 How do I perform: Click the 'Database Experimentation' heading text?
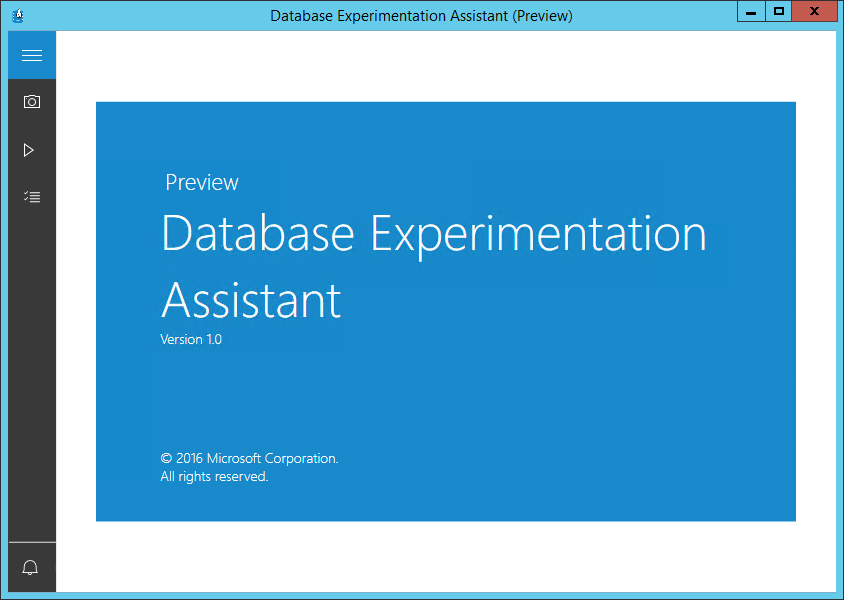pyautogui.click(x=434, y=235)
